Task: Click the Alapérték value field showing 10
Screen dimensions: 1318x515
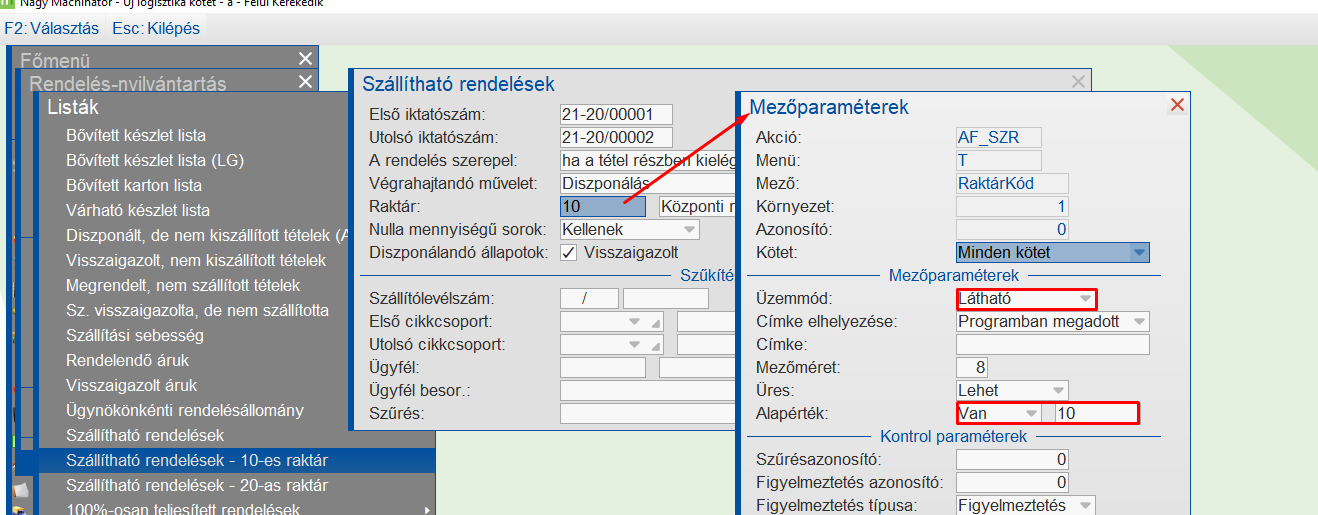Action: (1096, 413)
